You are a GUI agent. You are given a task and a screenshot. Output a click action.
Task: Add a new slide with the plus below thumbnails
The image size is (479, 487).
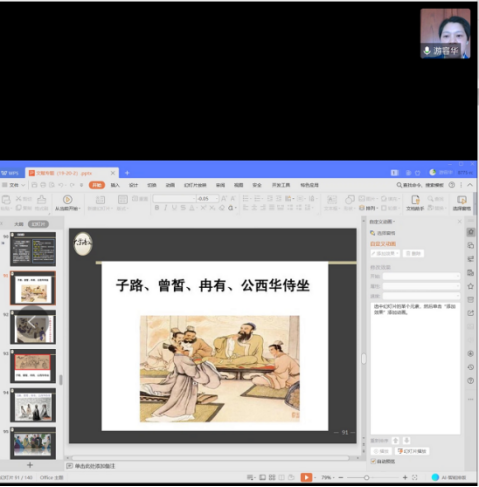(x=30, y=465)
